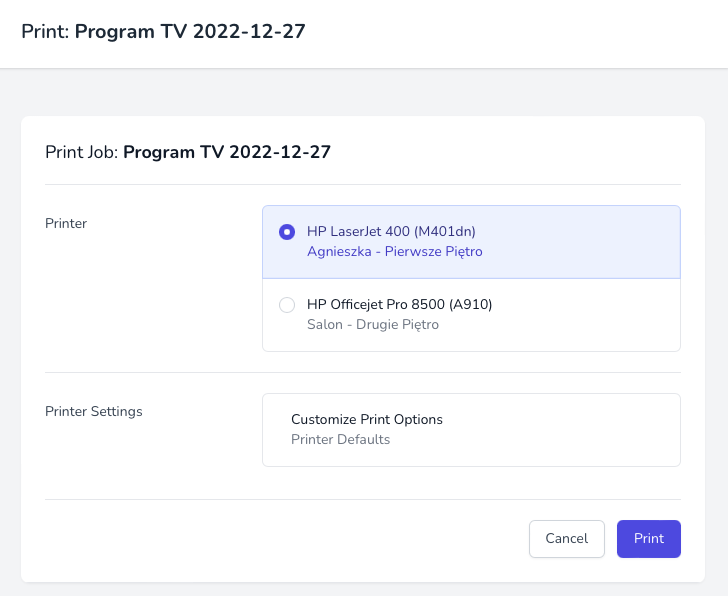728x596 pixels.
Task: Click the date 2022-12-27 in the page header
Action: coord(249,32)
